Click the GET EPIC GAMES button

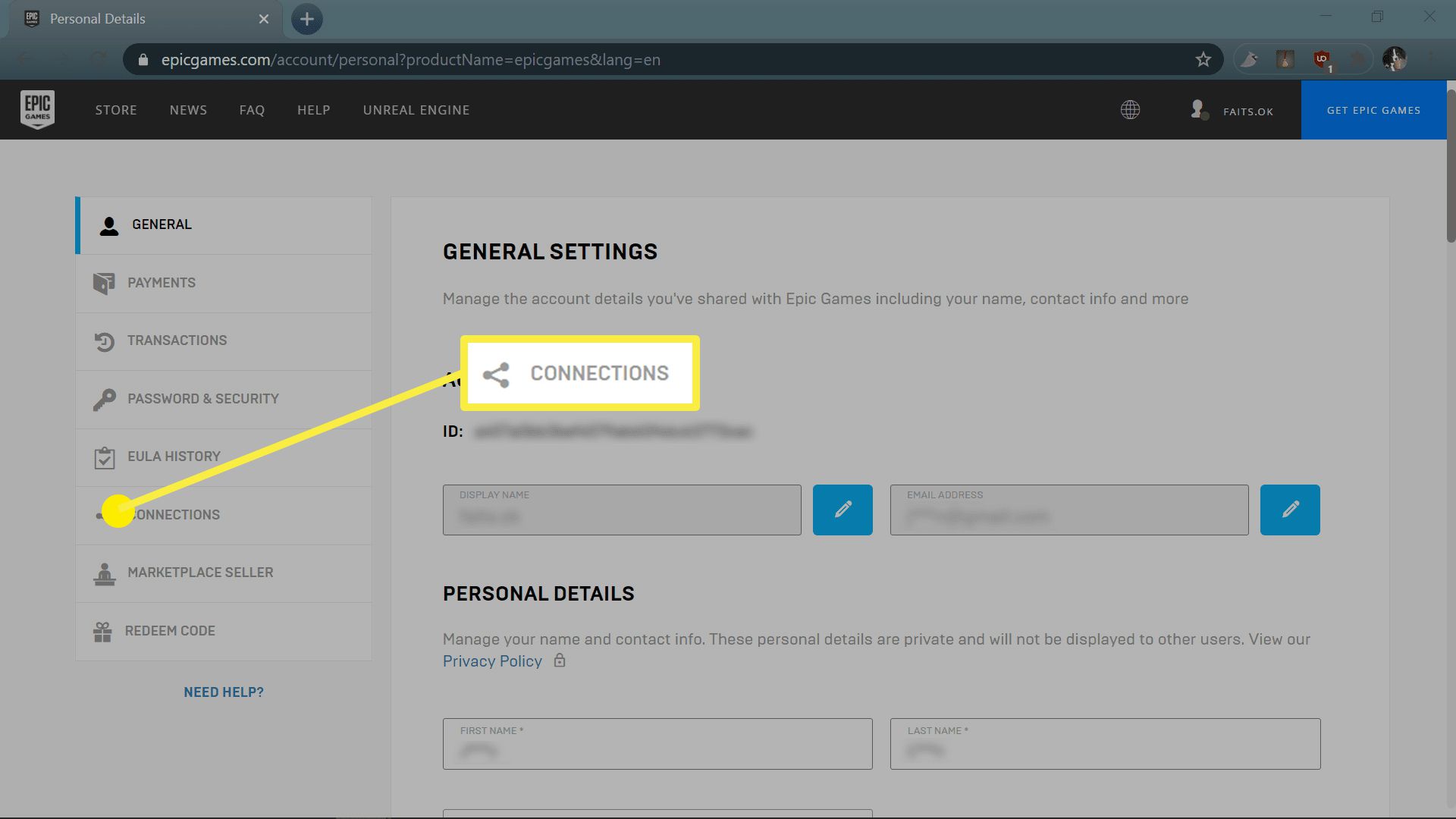click(x=1373, y=110)
